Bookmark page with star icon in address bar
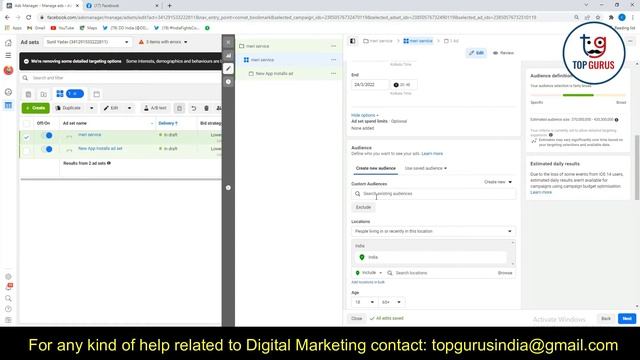Image resolution: width=640 pixels, height=360 pixels. click(598, 18)
